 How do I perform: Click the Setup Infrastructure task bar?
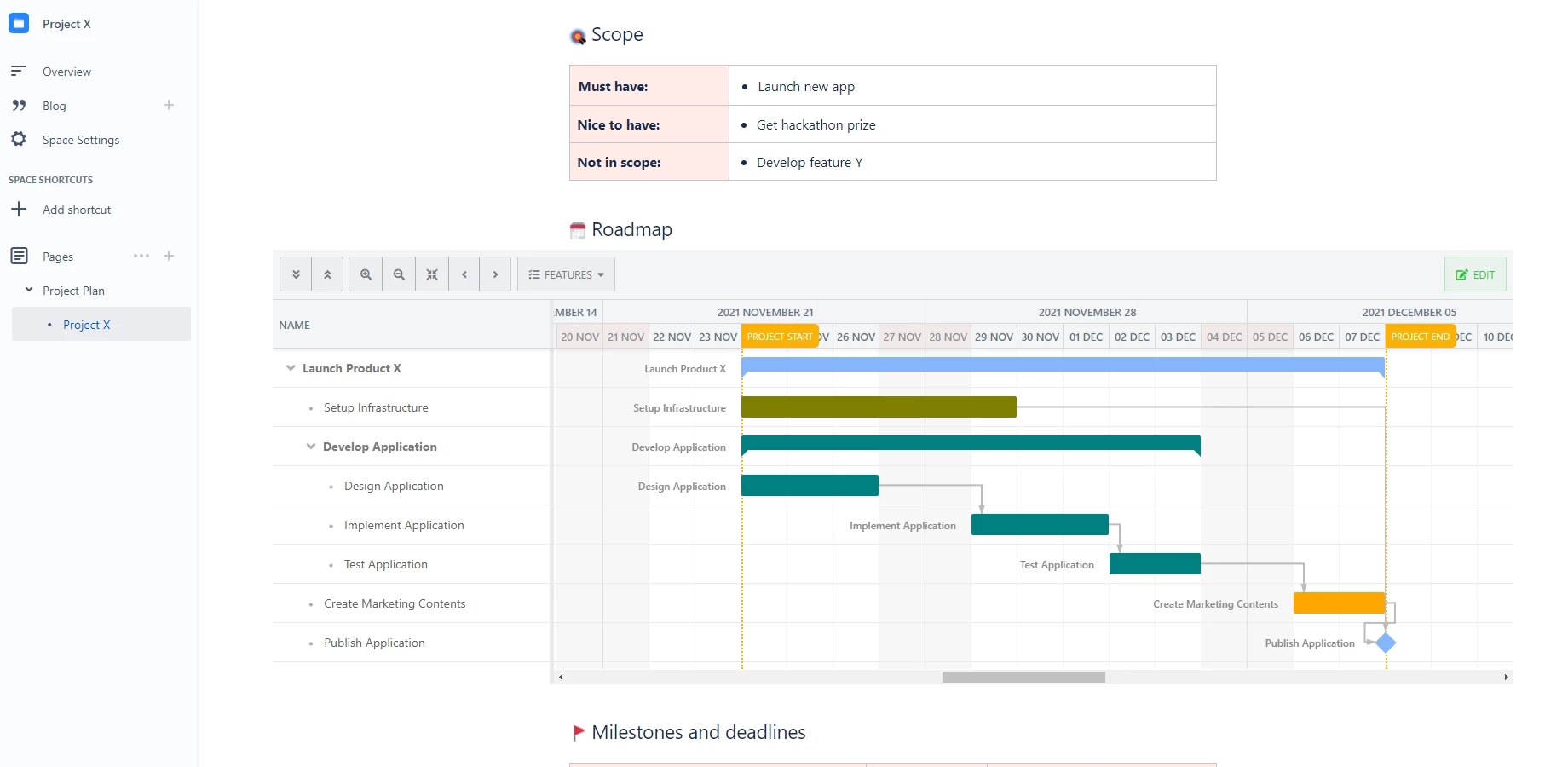coord(878,407)
